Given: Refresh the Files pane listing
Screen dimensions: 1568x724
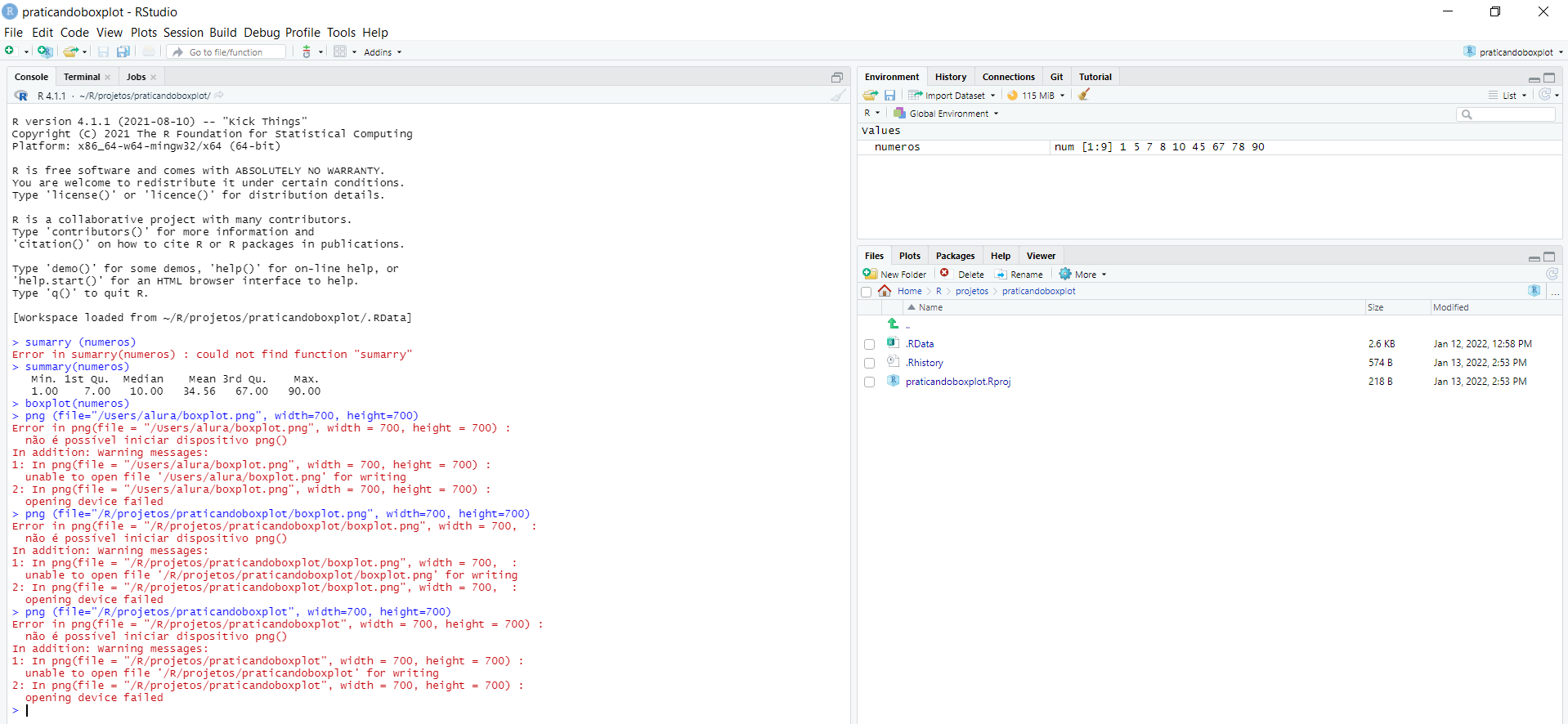Looking at the screenshot, I should click(x=1552, y=275).
